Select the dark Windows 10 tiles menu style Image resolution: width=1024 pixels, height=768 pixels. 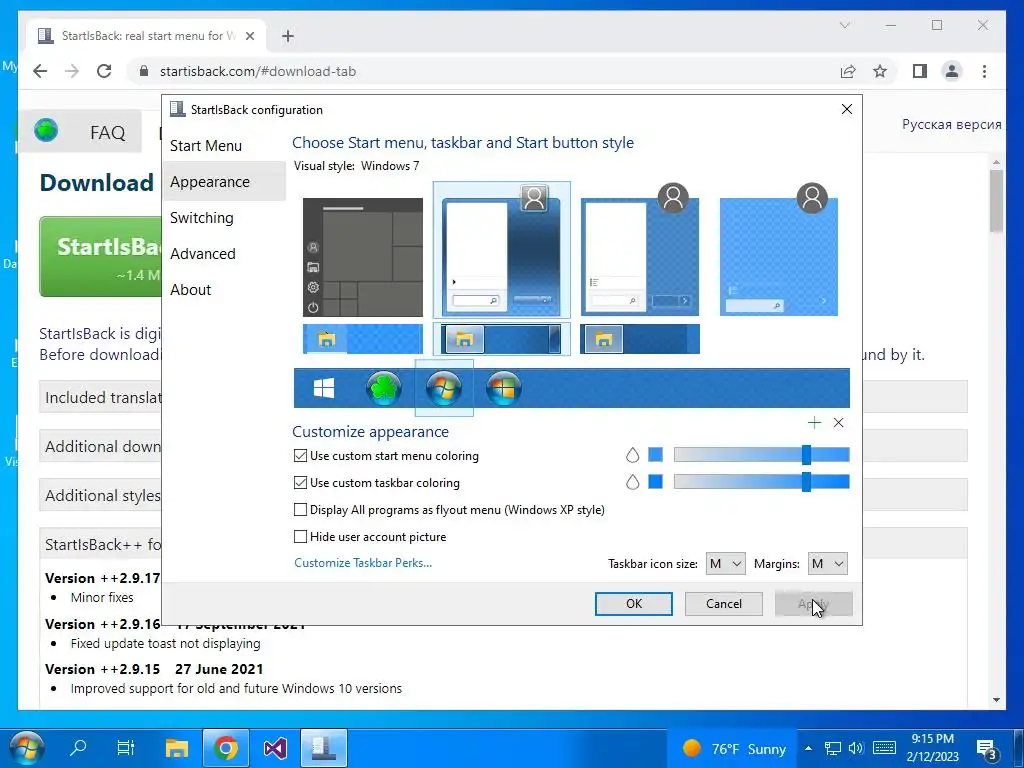coord(362,257)
